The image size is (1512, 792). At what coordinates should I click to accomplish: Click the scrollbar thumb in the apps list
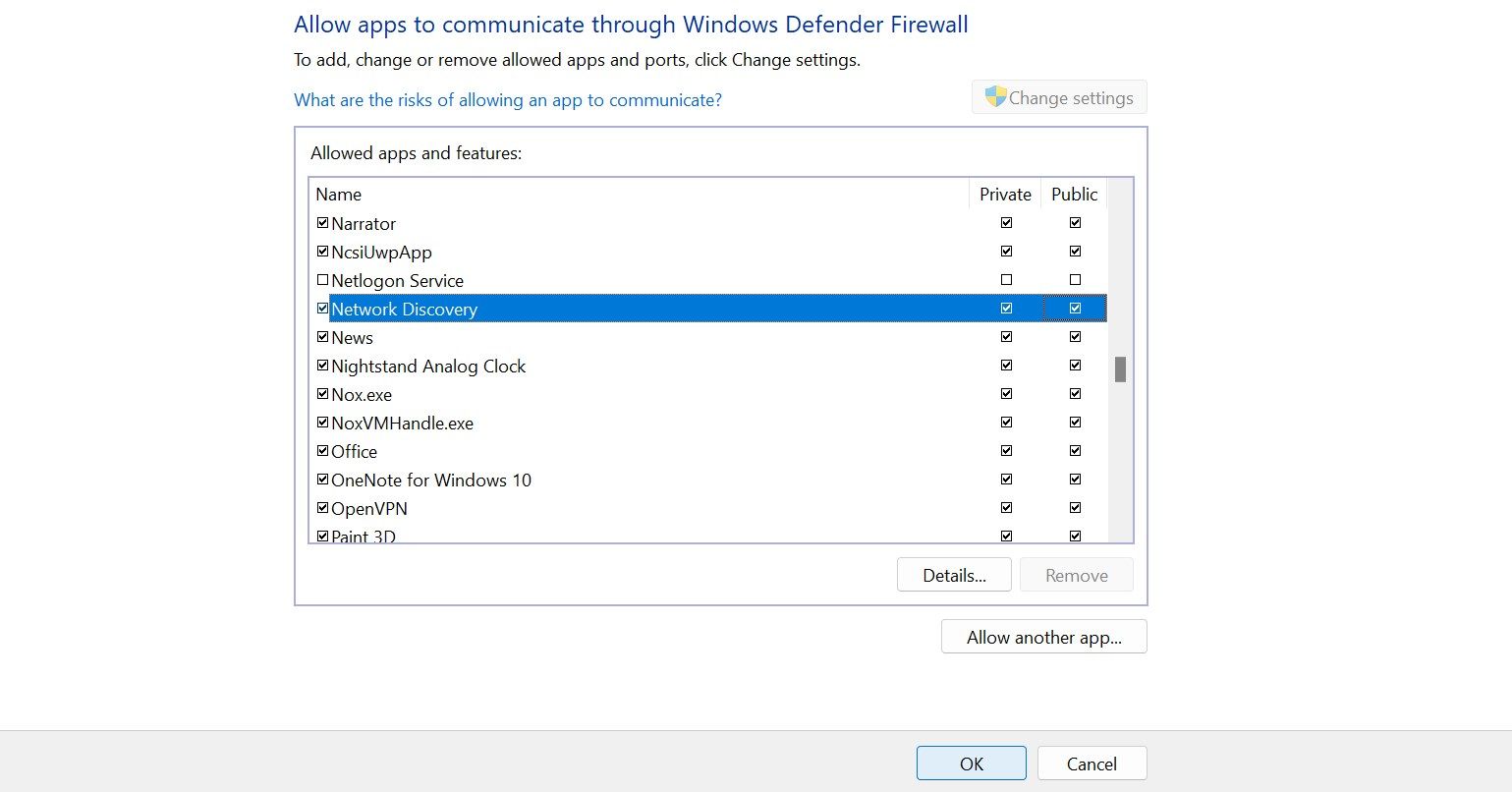[1119, 368]
